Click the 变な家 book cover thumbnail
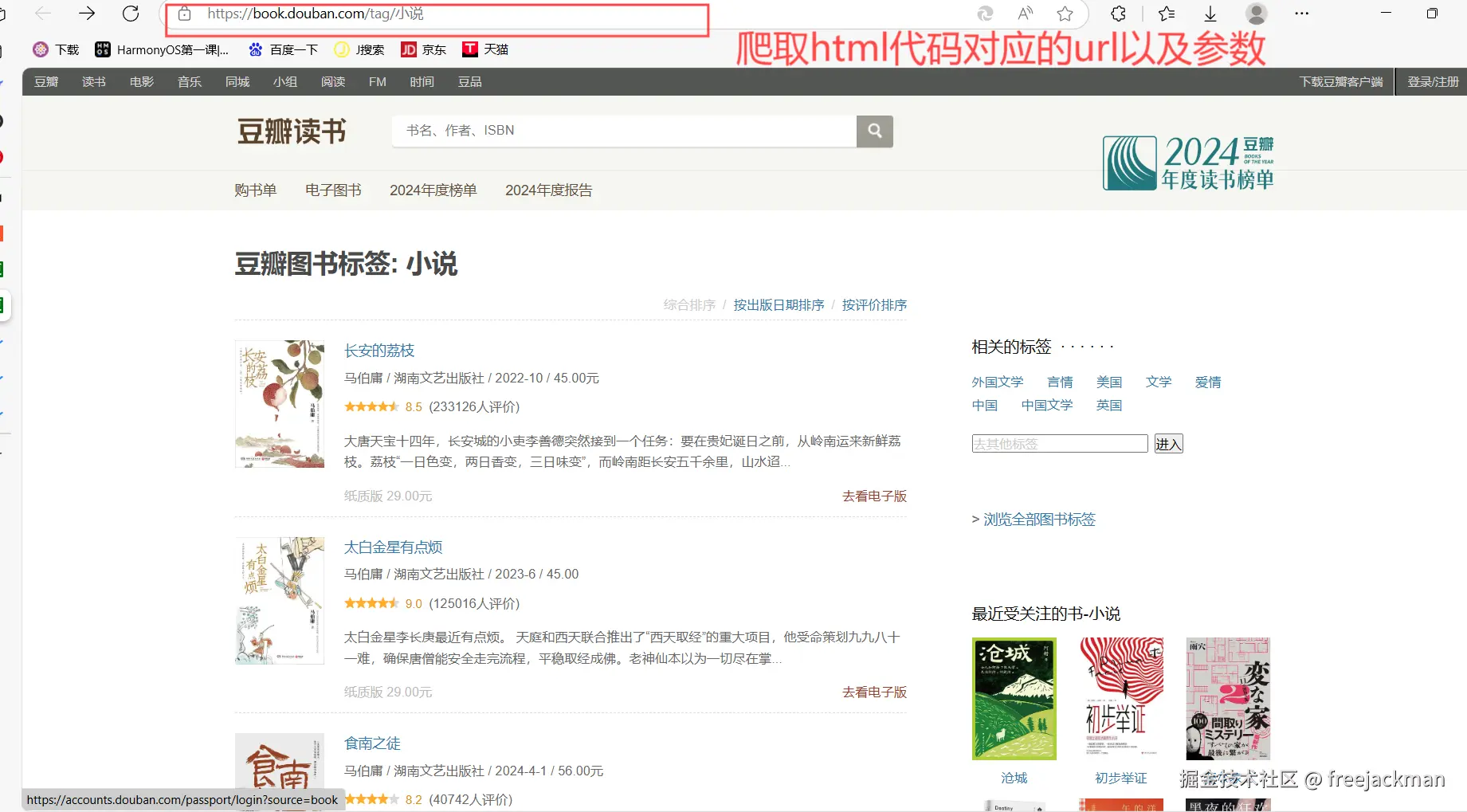The width and height of the screenshot is (1467, 812). tap(1228, 699)
